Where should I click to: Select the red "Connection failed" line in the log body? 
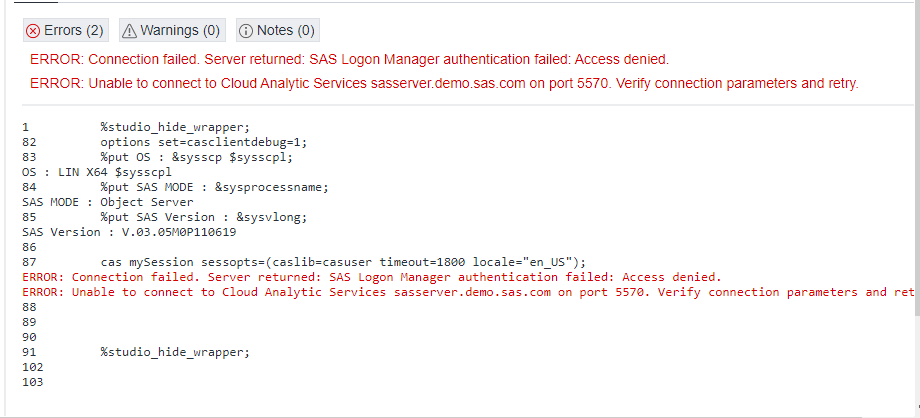(x=371, y=277)
